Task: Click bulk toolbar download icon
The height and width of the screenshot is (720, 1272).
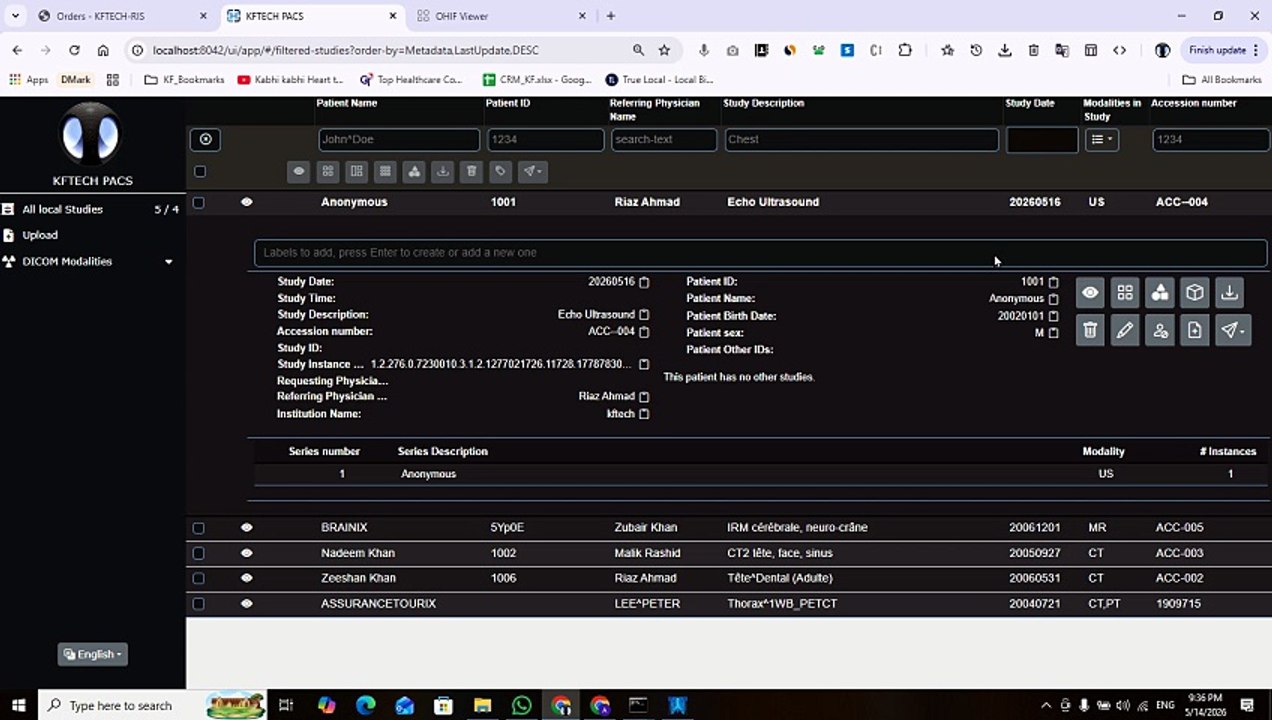Action: (443, 171)
